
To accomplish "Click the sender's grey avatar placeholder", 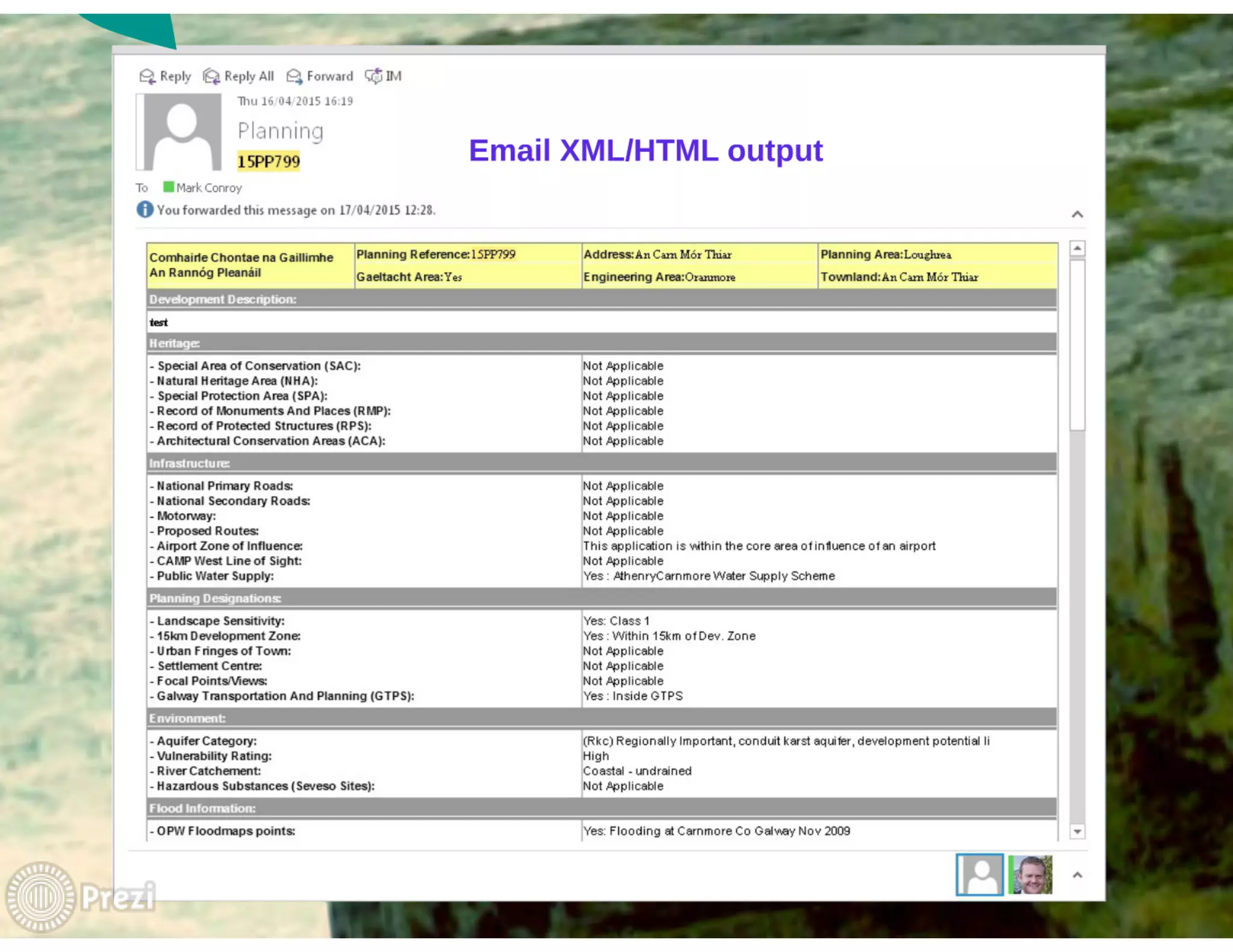I will point(181,132).
